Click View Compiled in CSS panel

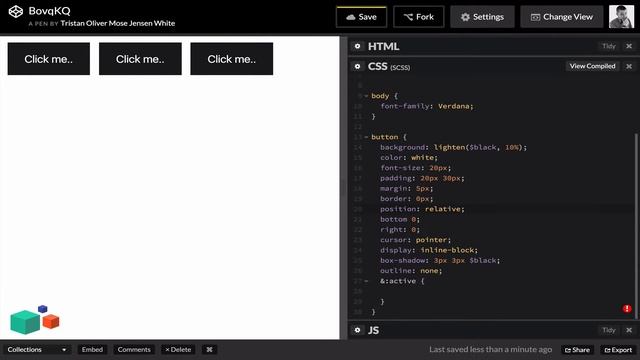pyautogui.click(x=592, y=66)
